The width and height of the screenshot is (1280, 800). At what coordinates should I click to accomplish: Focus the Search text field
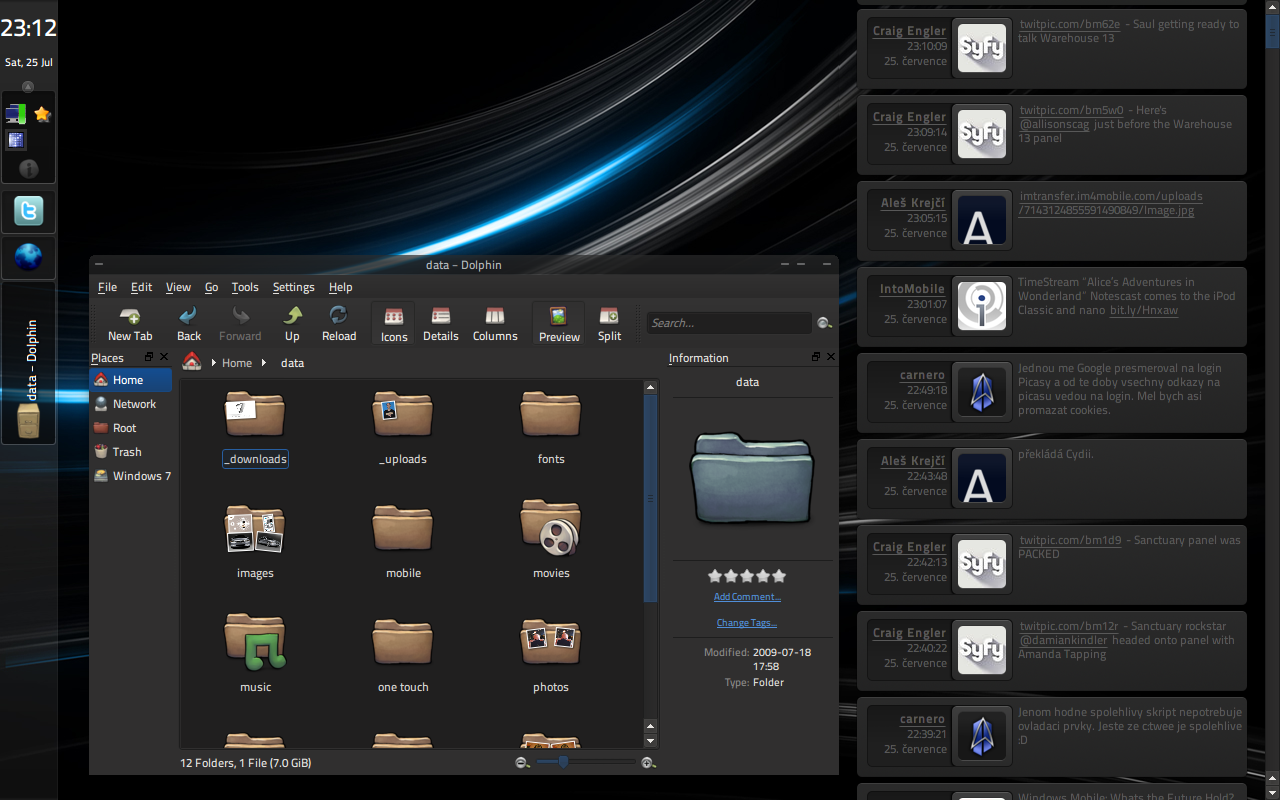coord(729,323)
